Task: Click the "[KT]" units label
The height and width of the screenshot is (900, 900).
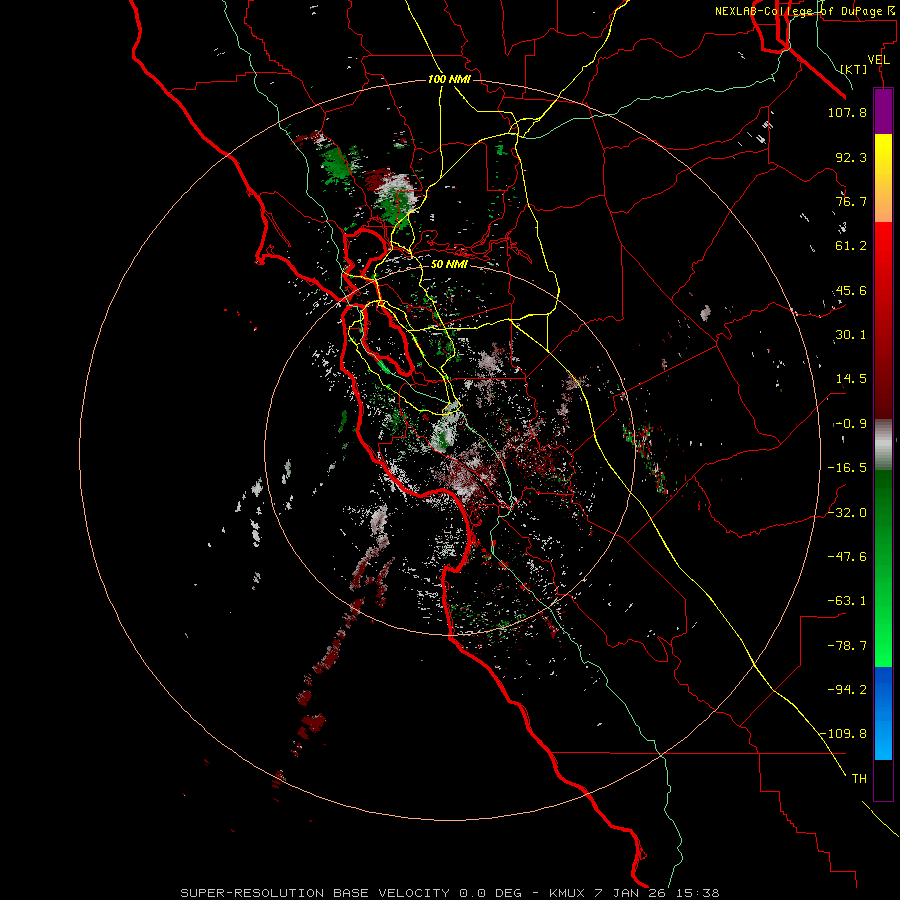Action: (854, 69)
